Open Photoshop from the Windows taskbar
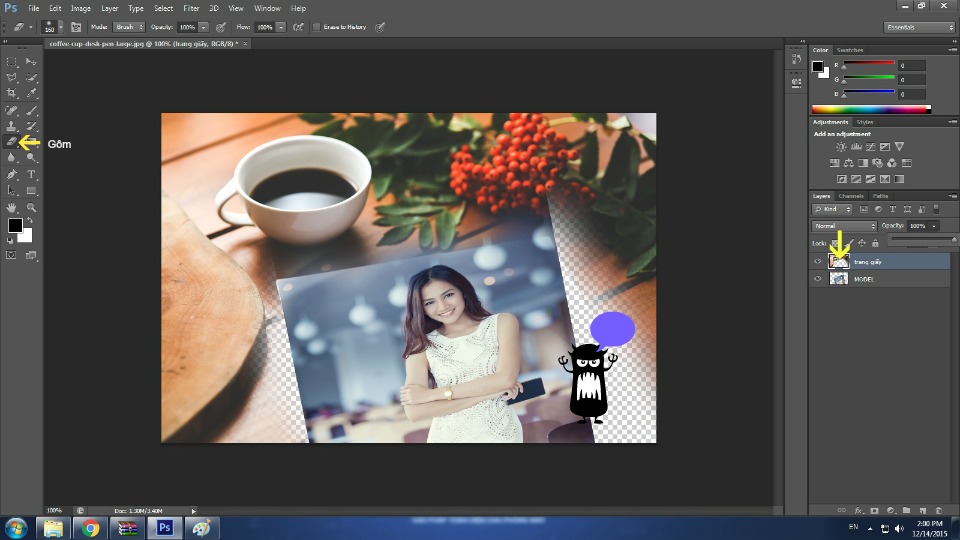 click(164, 528)
